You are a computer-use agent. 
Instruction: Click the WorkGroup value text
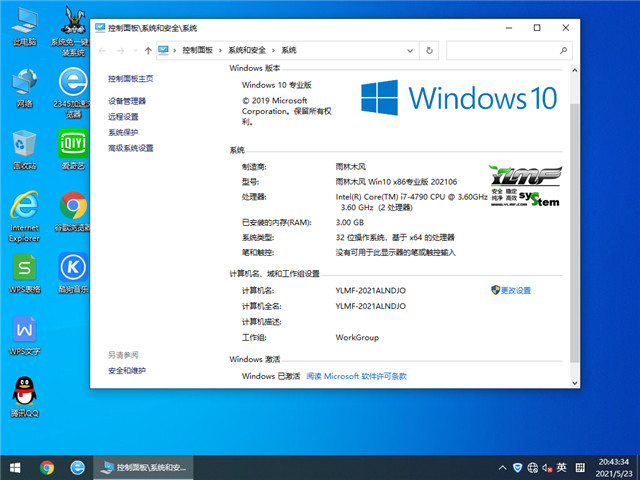point(357,338)
